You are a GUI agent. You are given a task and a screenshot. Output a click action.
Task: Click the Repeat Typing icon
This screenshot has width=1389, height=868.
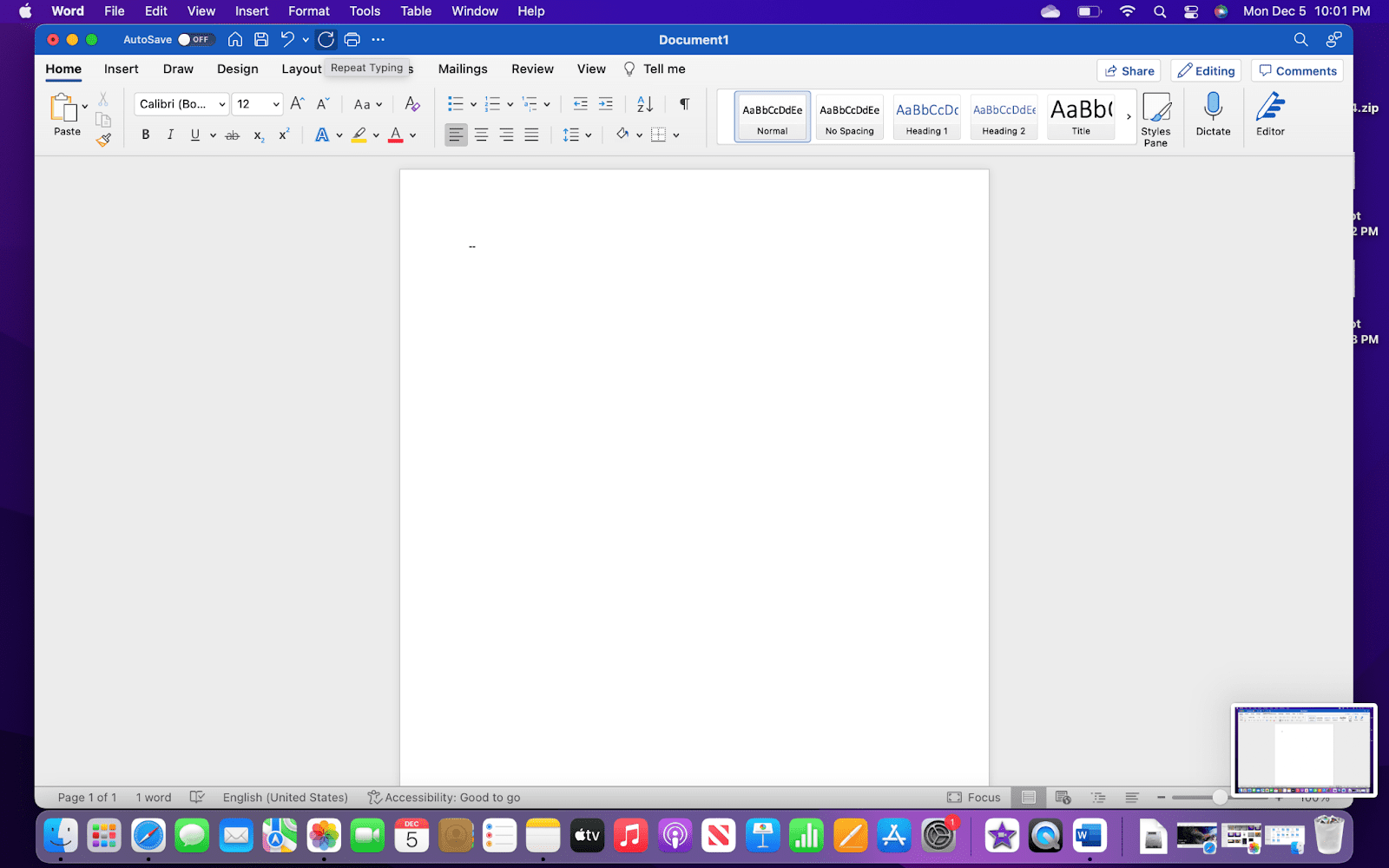326,39
